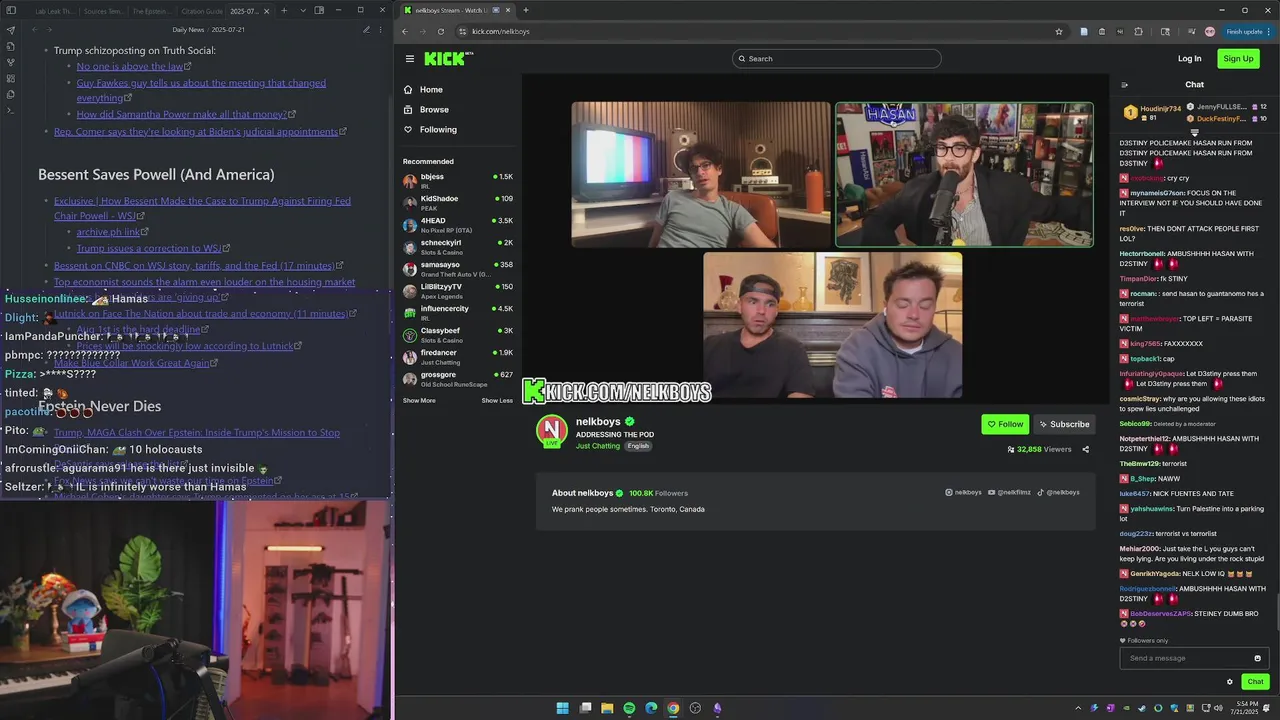Open recommended channel grossgore
The image size is (1280, 720).
tap(458, 379)
